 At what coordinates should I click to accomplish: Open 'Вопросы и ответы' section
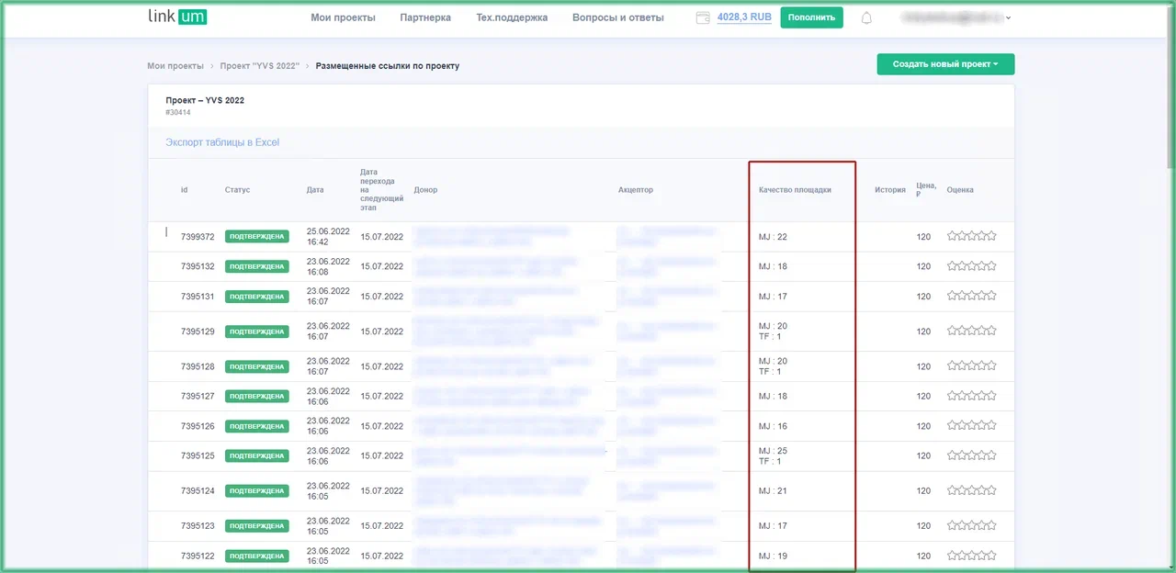pyautogui.click(x=618, y=18)
